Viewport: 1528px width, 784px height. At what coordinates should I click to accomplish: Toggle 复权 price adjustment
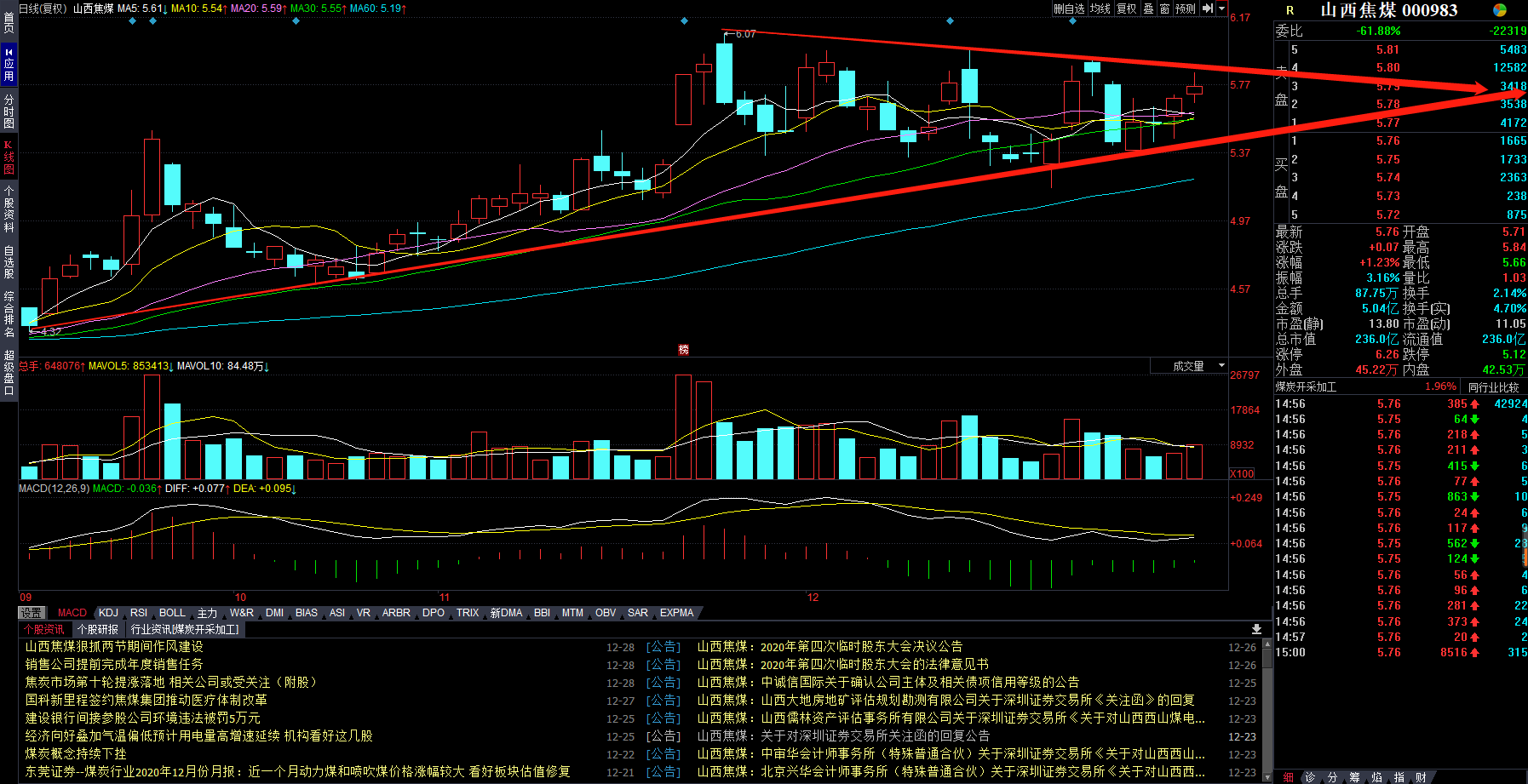(x=1127, y=9)
